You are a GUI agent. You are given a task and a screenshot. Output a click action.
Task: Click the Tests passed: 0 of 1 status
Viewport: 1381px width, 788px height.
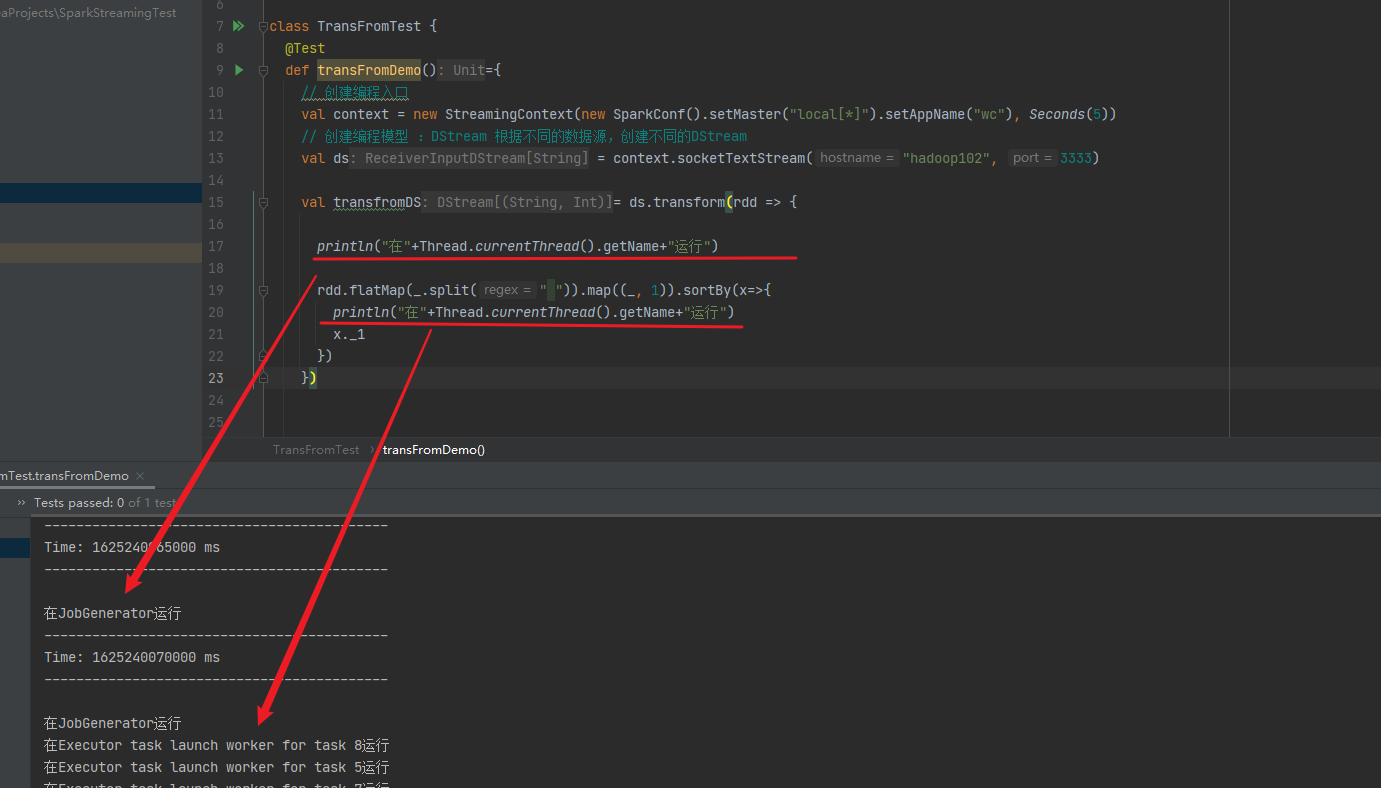pyautogui.click(x=104, y=503)
